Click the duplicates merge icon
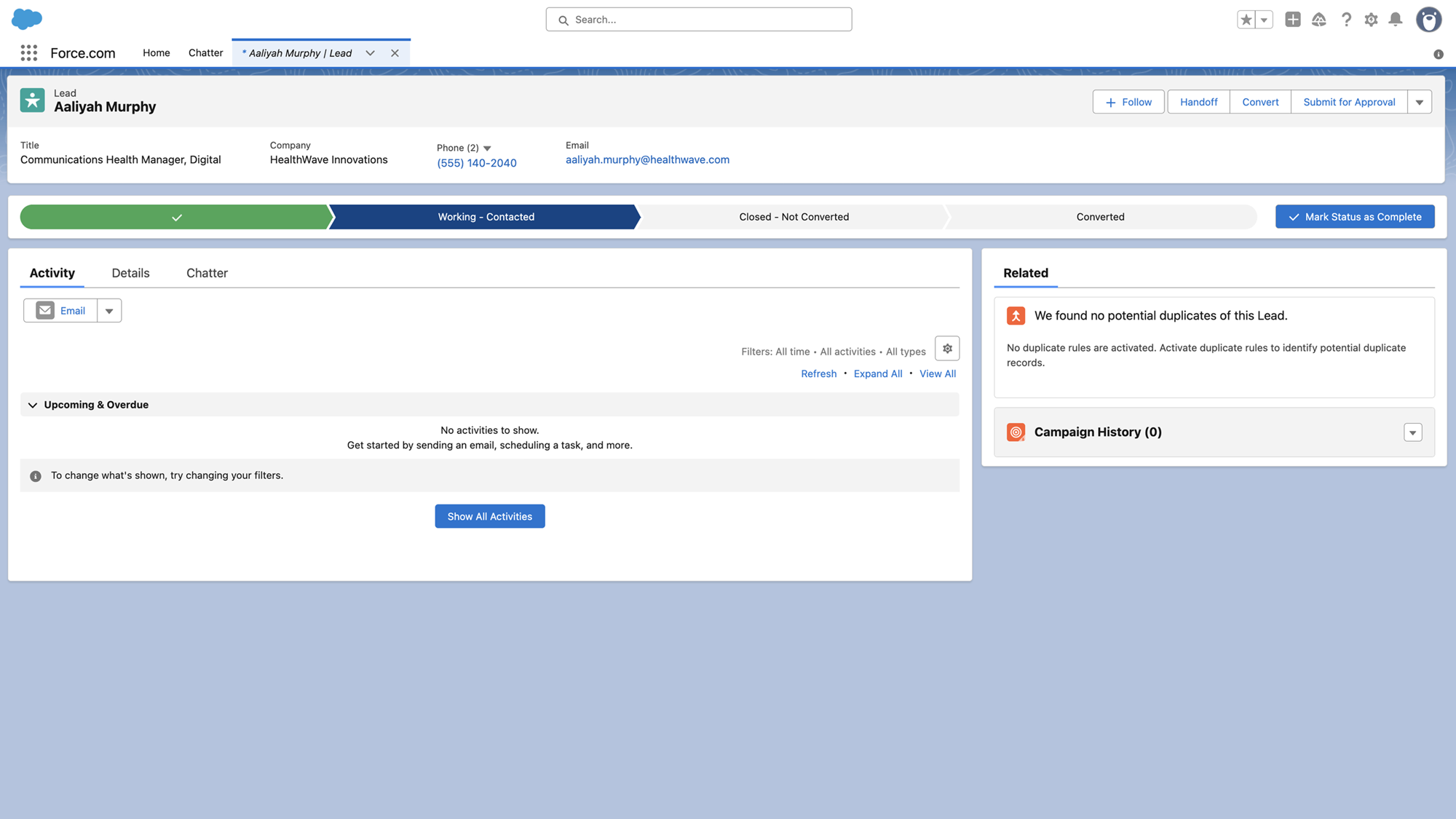Image resolution: width=1456 pixels, height=819 pixels. tap(1016, 315)
